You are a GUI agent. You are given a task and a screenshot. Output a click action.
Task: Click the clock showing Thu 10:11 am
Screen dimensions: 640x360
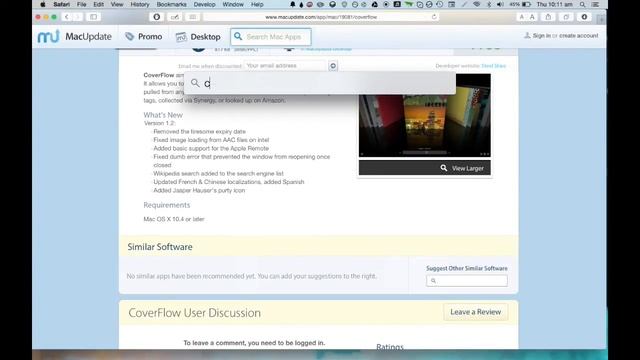point(554,4)
